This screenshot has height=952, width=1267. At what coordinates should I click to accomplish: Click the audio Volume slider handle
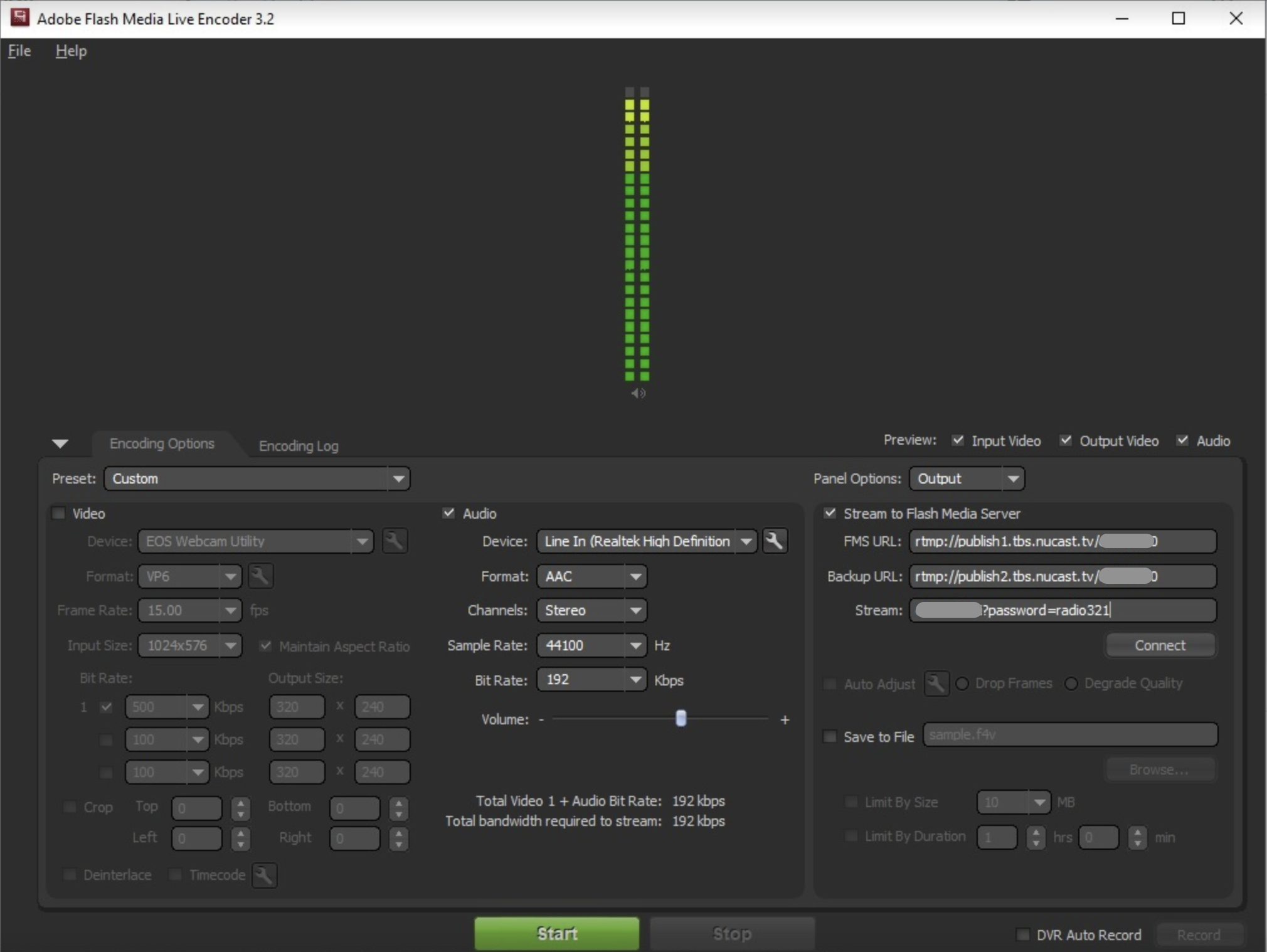(x=681, y=719)
